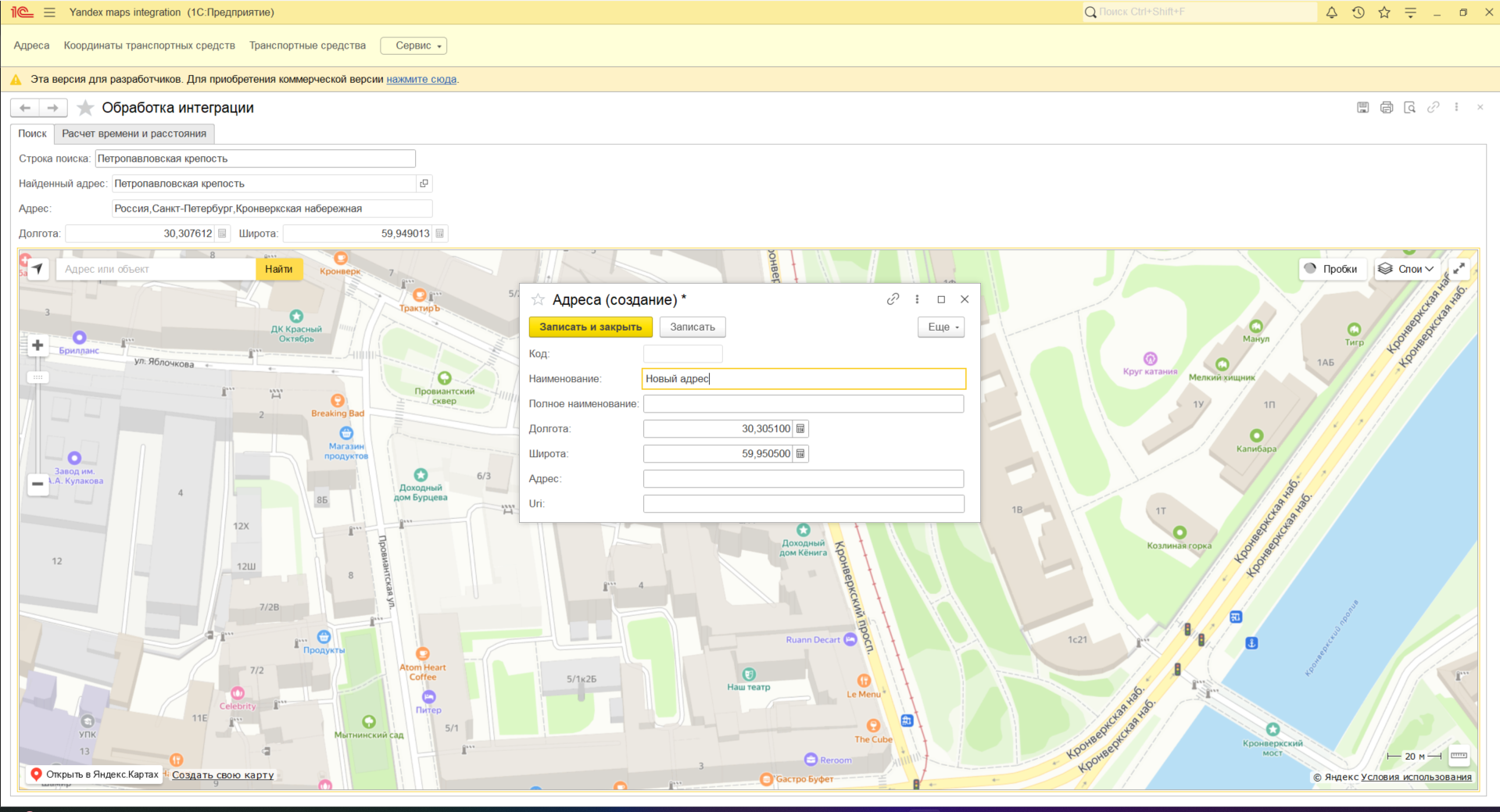The height and width of the screenshot is (812, 1500).
Task: Open calculator for main Широта field
Action: click(x=440, y=234)
